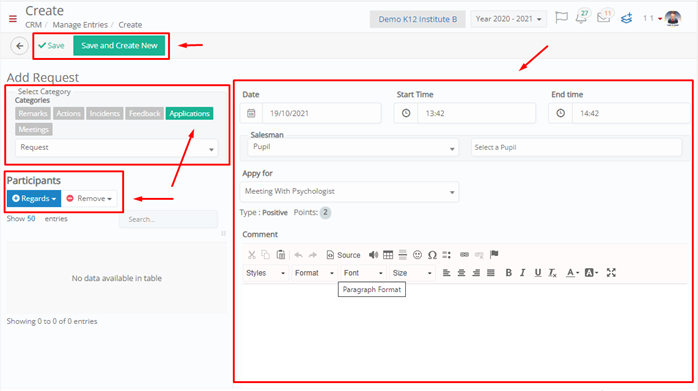Click the insert Link icon

[464, 255]
